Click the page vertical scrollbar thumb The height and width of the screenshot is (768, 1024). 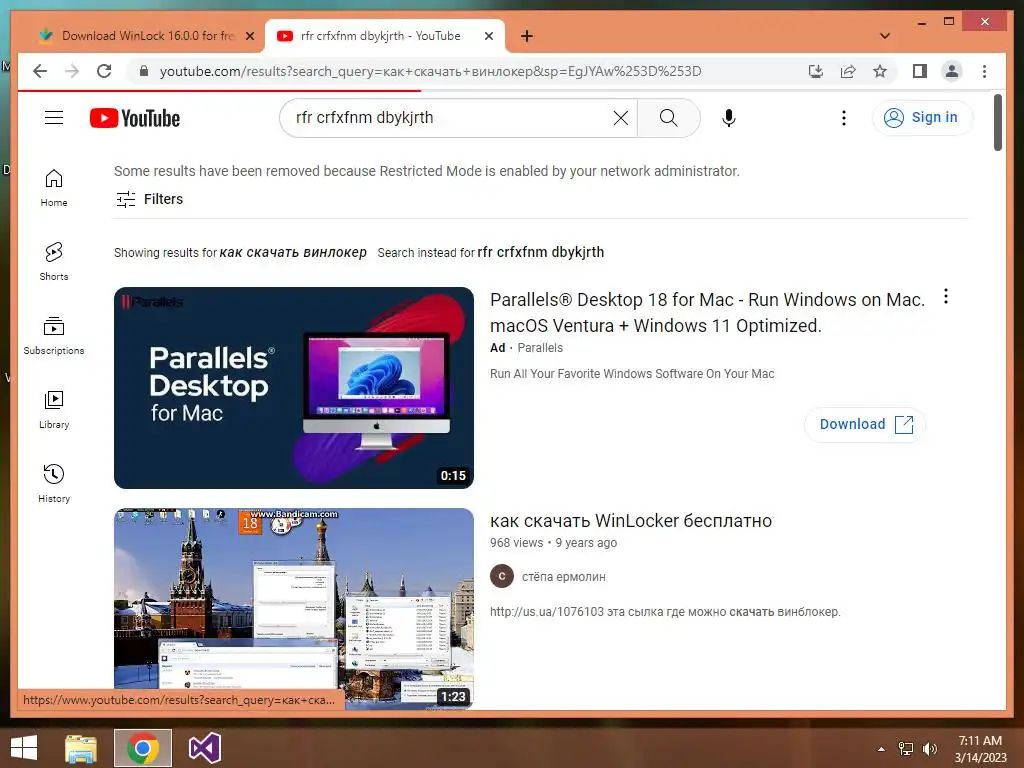[997, 122]
